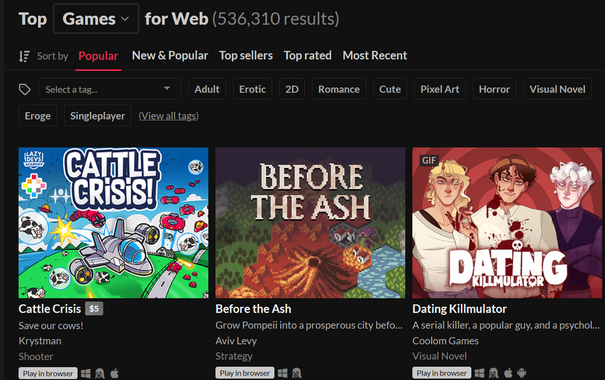Click the Apple icon under Cattle Crisis

click(115, 373)
